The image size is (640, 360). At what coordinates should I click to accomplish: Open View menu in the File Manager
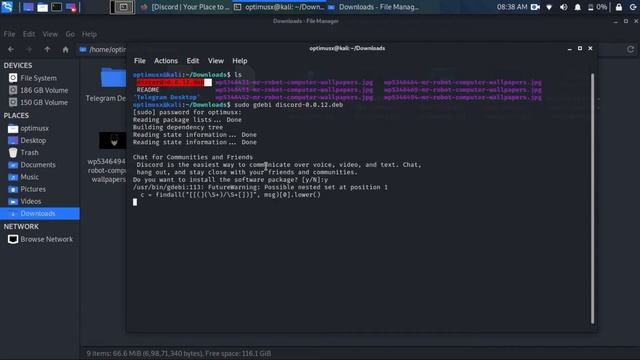(50, 34)
